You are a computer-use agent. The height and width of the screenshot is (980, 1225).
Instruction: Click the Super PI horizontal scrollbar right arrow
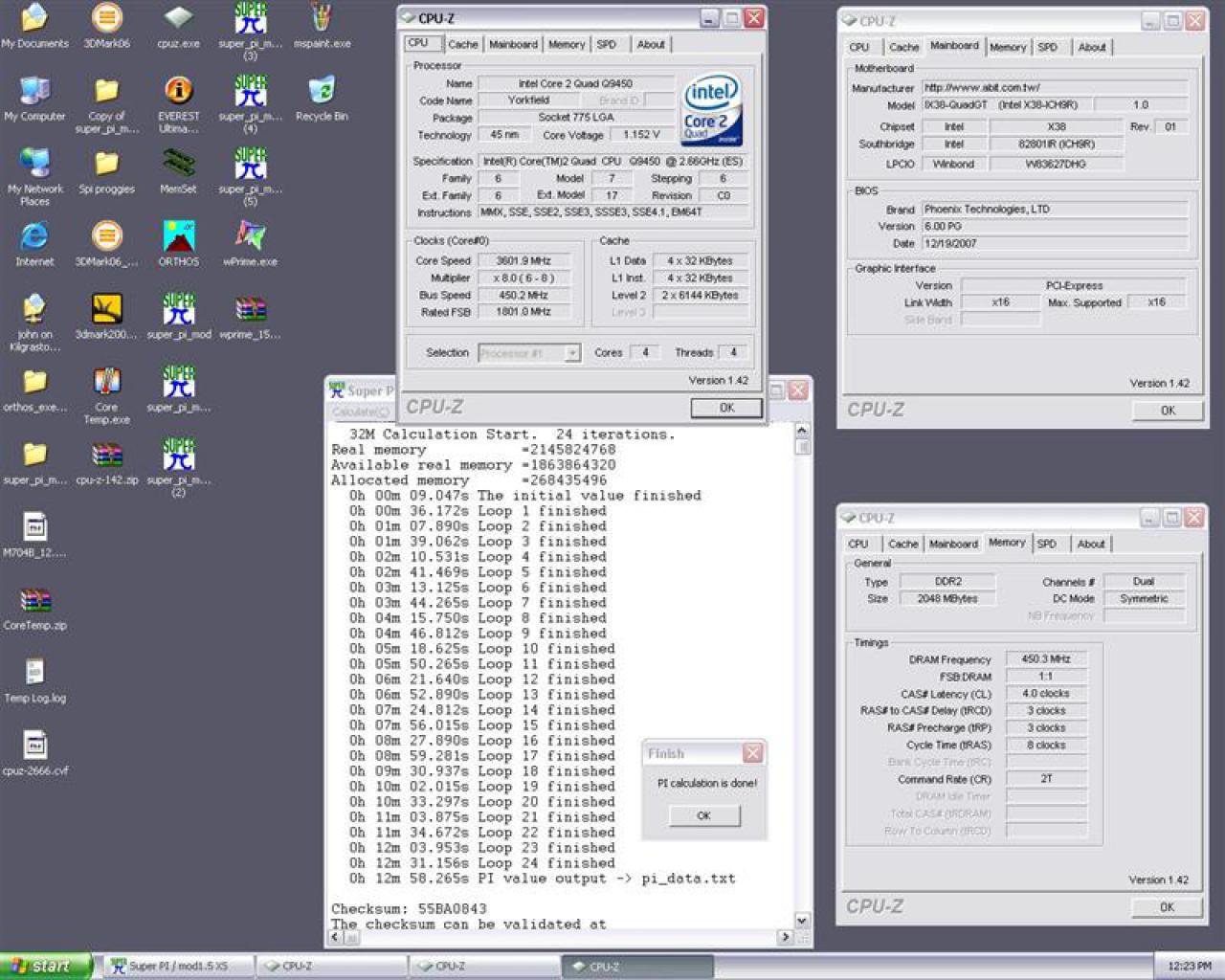(x=786, y=937)
